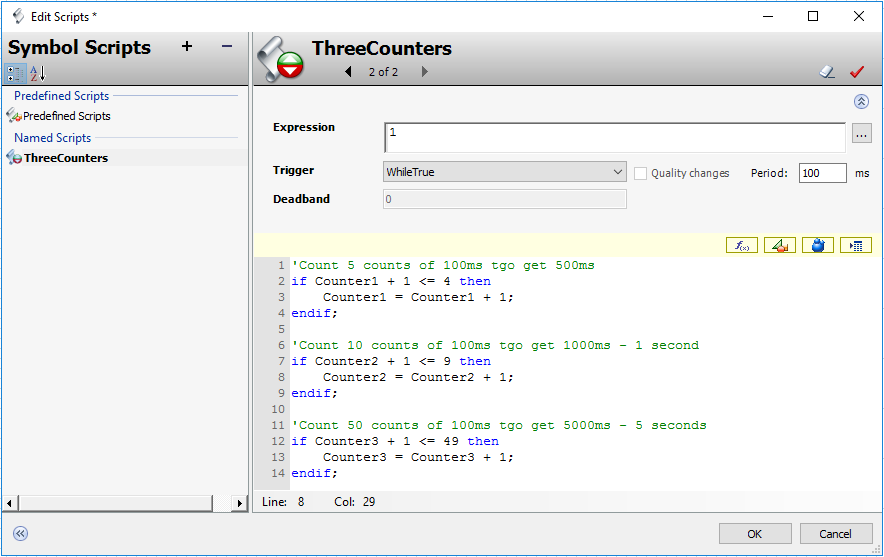Select Predefined Scripts in the list
The width and height of the screenshot is (884, 557).
pos(66,116)
